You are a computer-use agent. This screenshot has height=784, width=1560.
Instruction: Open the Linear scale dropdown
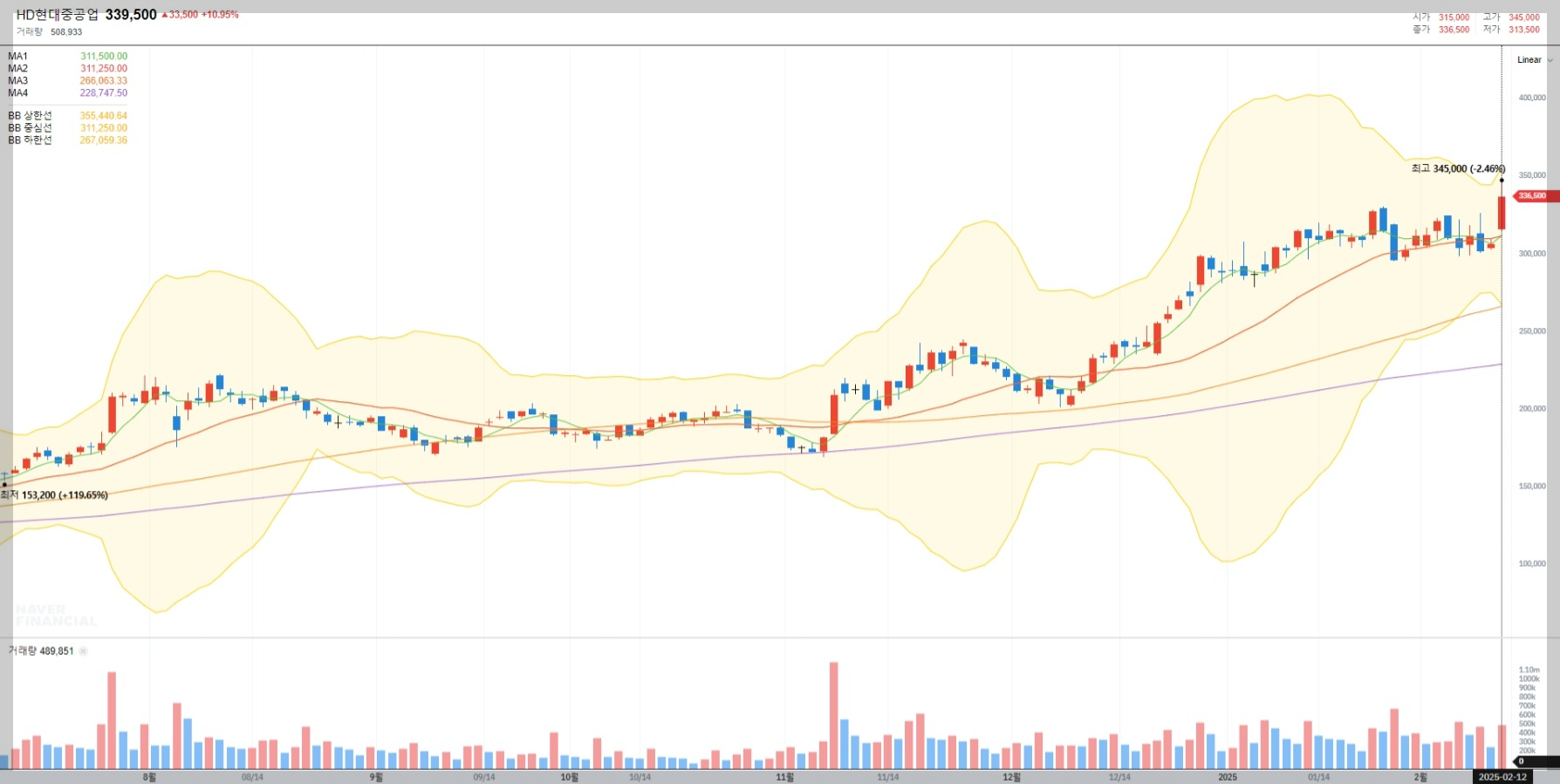click(1535, 60)
